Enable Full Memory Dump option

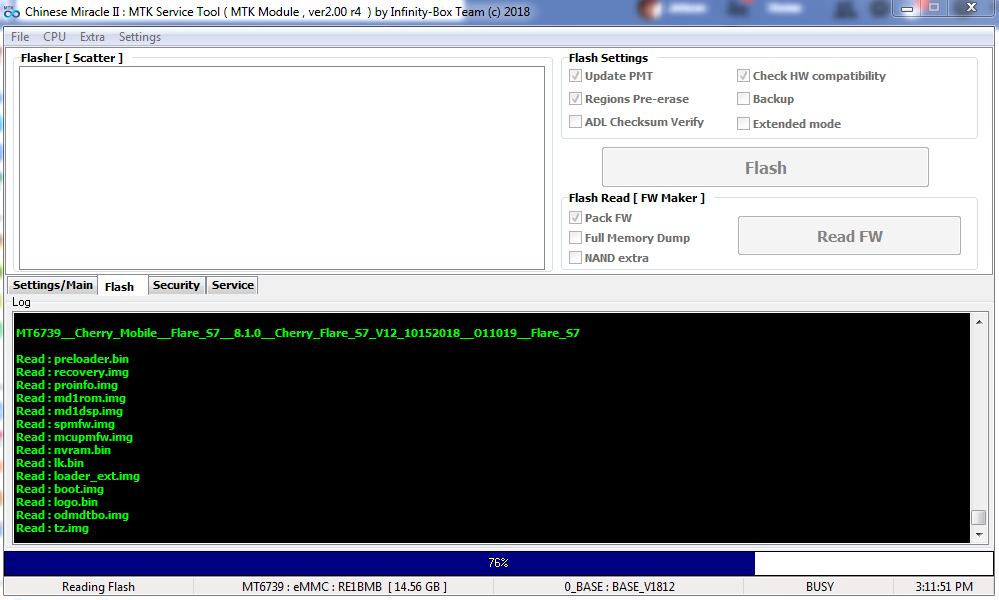(575, 238)
